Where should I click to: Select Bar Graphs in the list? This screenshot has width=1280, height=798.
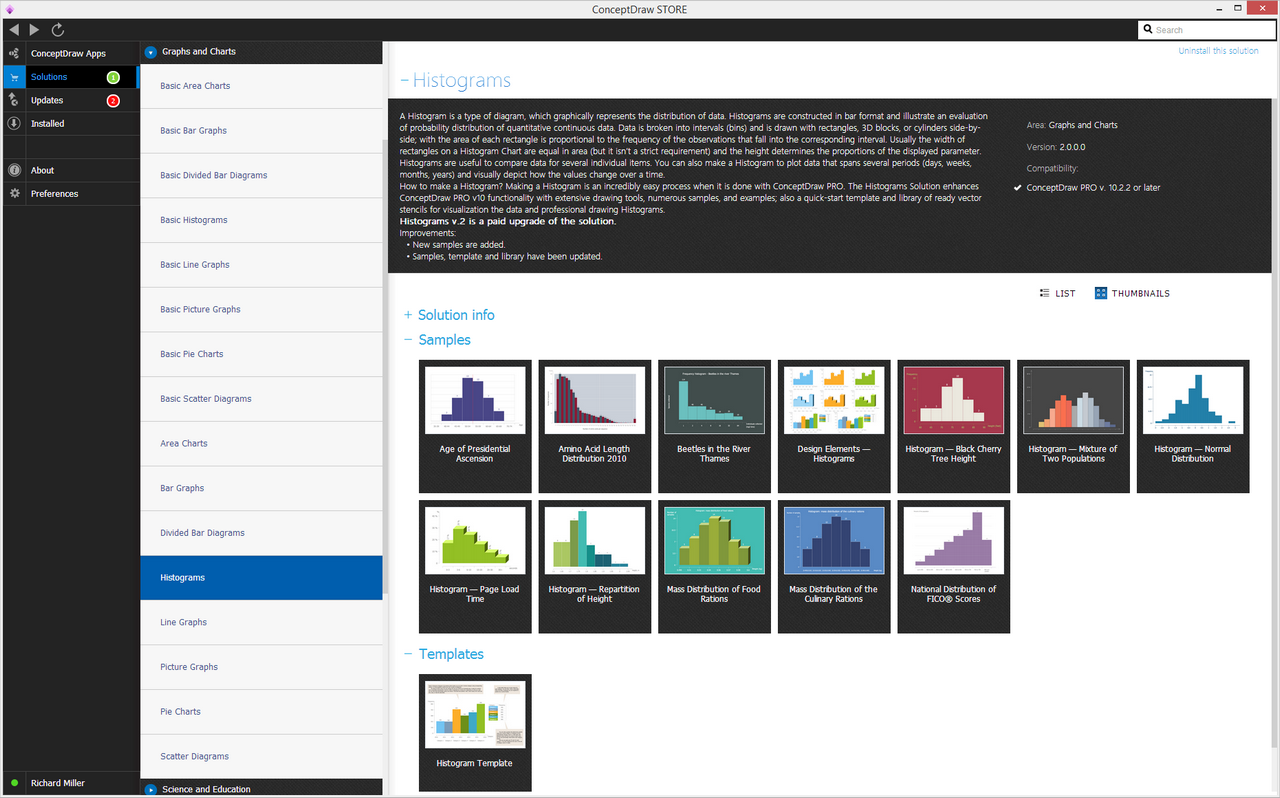pyautogui.click(x=261, y=488)
